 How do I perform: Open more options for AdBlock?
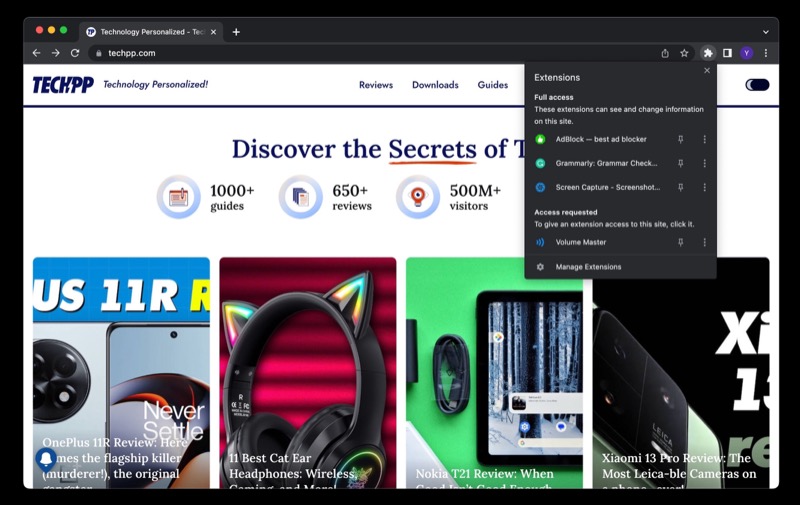(x=705, y=139)
